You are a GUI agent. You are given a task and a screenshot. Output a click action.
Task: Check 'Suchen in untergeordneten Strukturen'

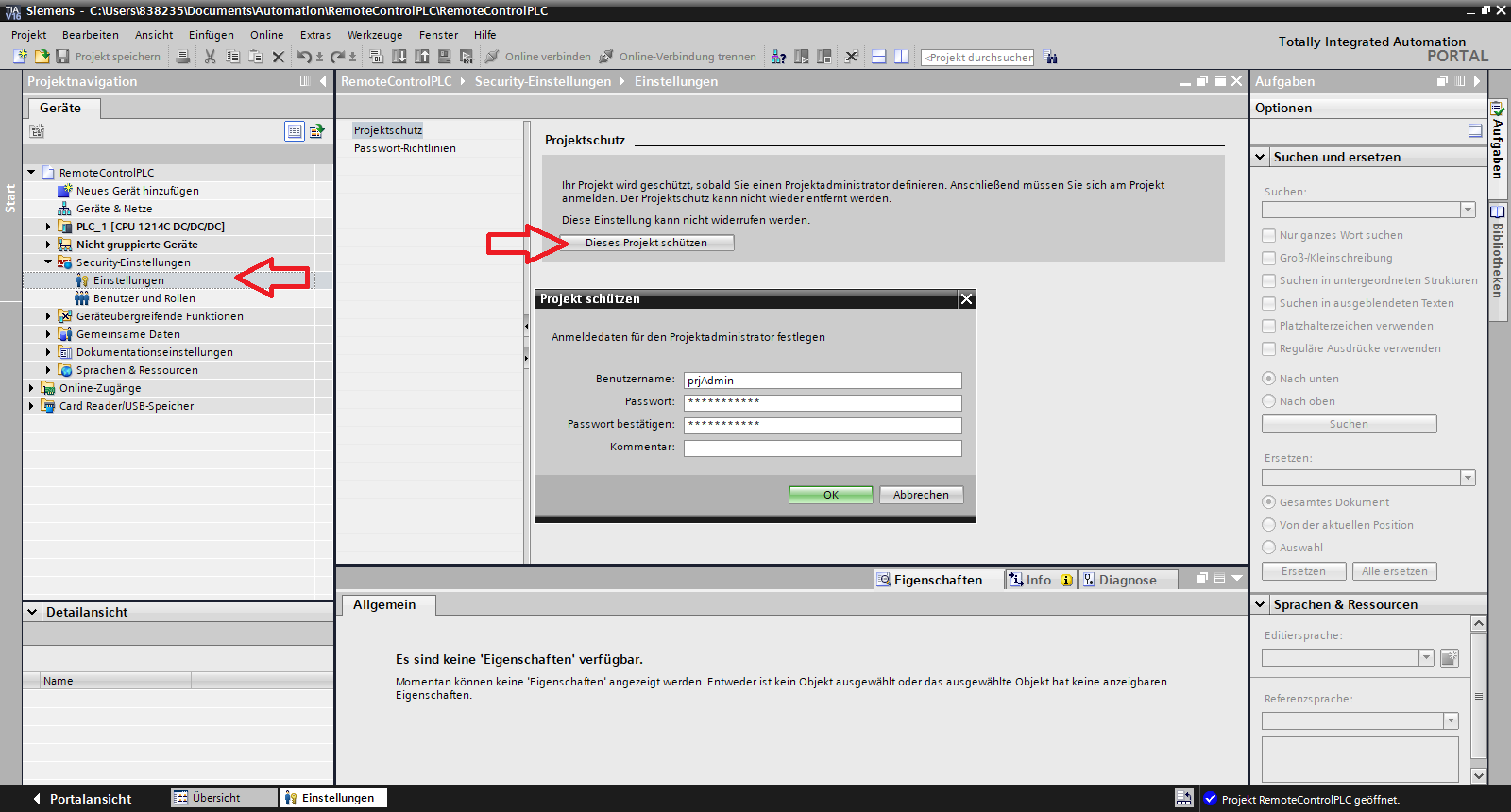click(1269, 280)
